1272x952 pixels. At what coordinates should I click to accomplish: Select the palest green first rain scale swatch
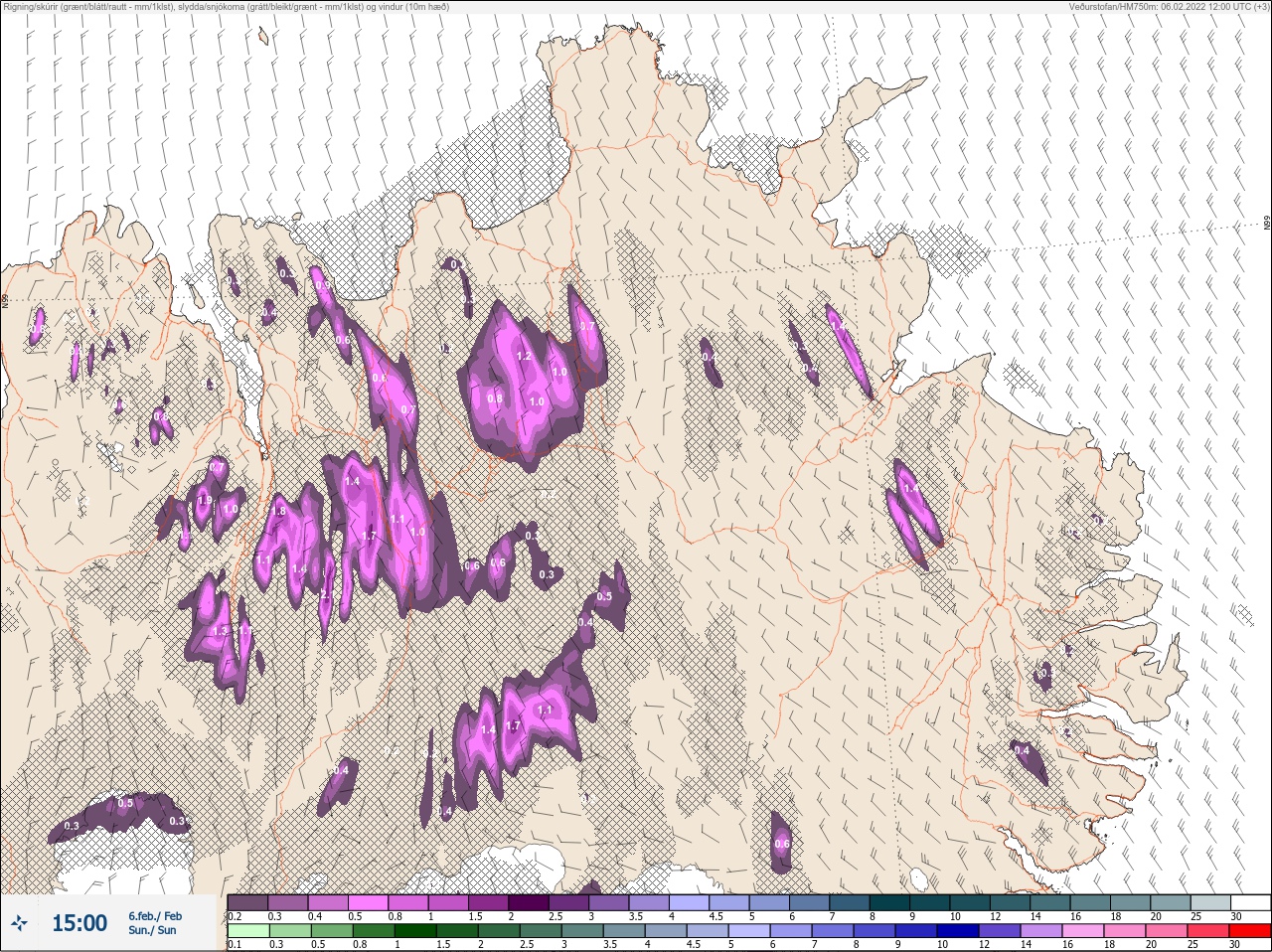click(247, 932)
